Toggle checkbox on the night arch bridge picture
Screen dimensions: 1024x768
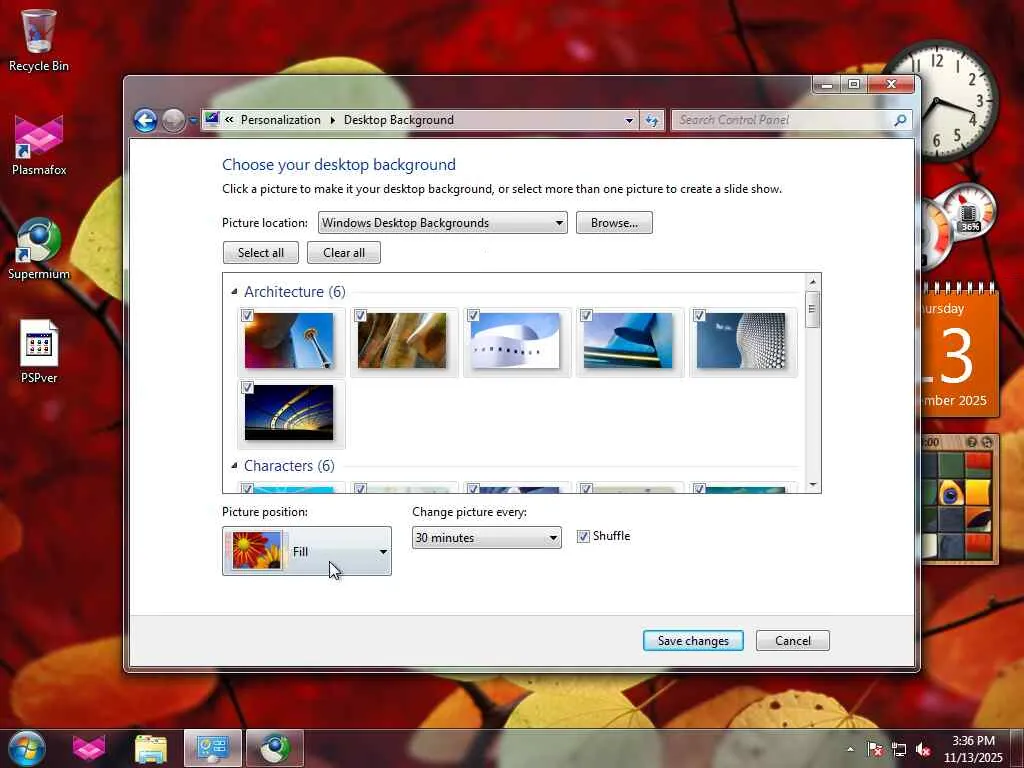pyautogui.click(x=247, y=387)
